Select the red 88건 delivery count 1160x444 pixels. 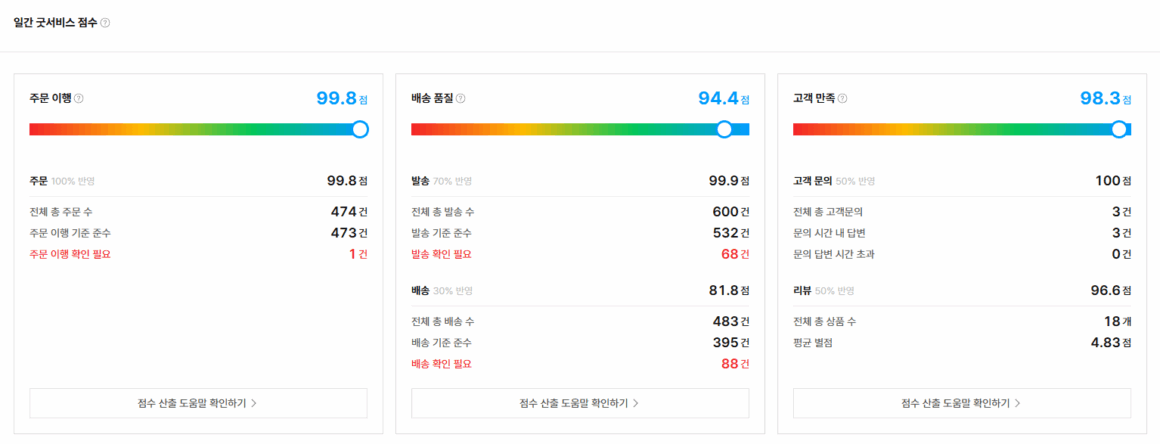click(x=734, y=364)
